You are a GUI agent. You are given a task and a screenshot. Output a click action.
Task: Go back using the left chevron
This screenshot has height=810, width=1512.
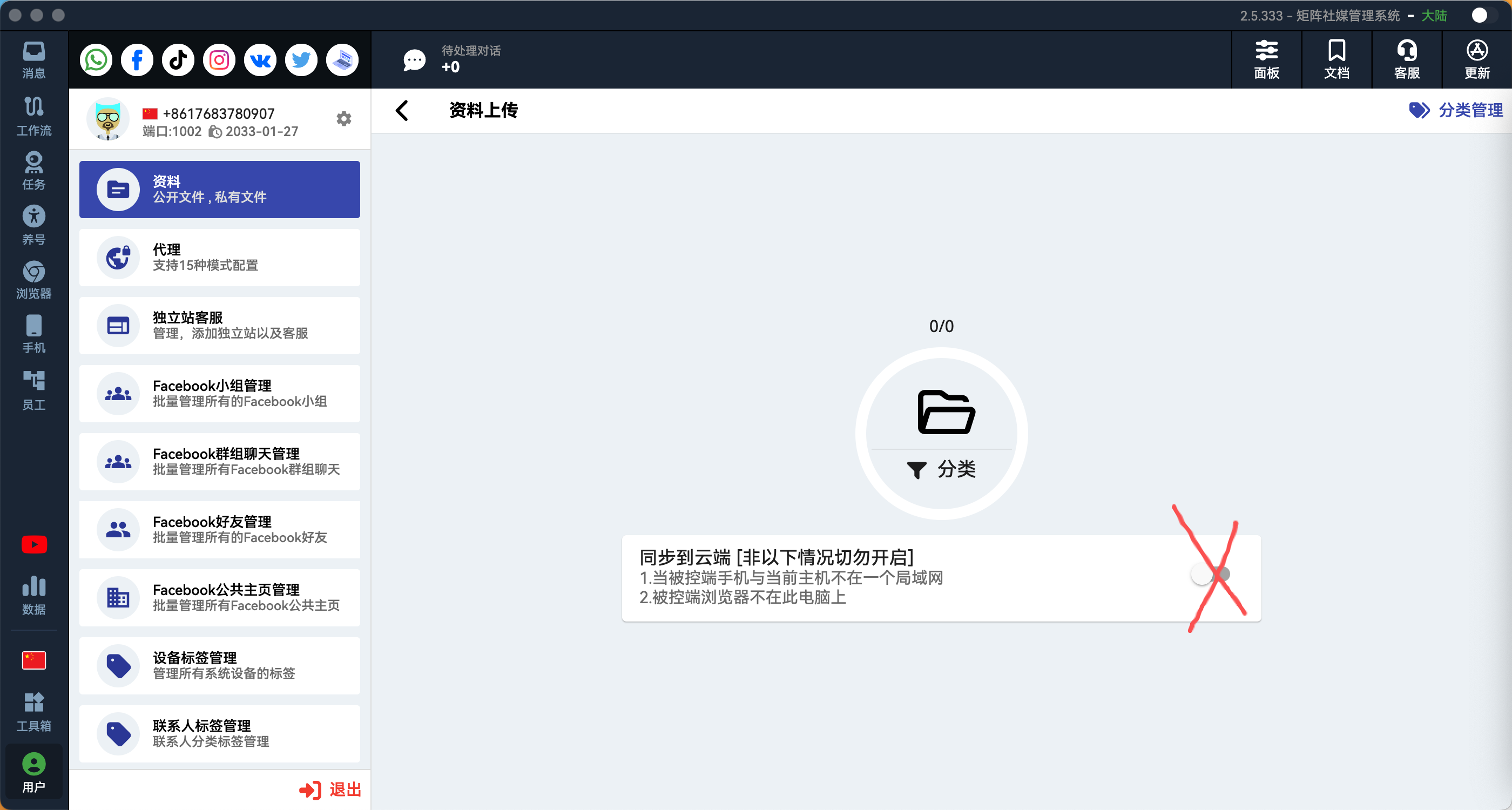coord(402,110)
